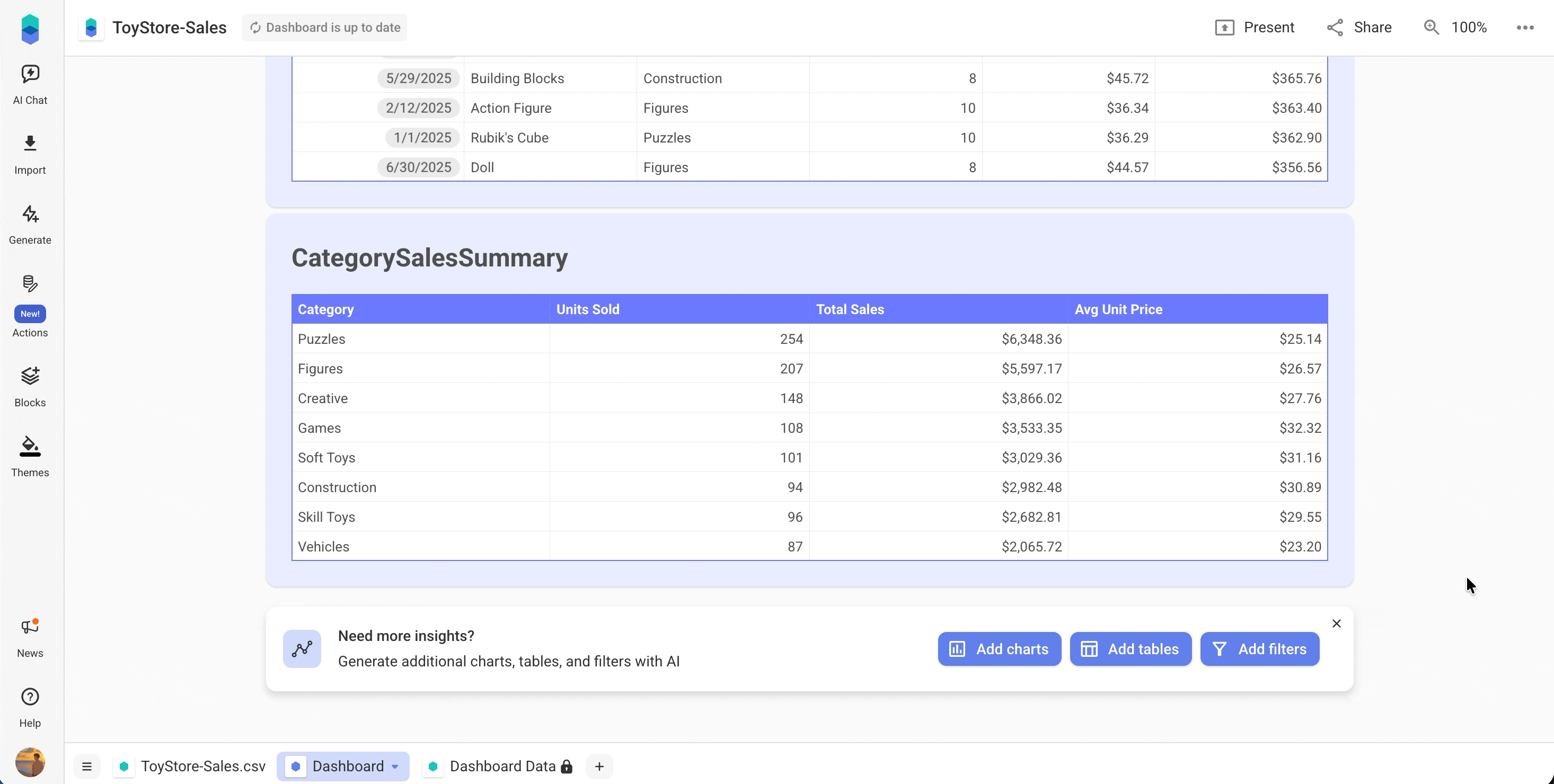
Task: Open the Dashboard tab dropdown
Action: (x=395, y=766)
